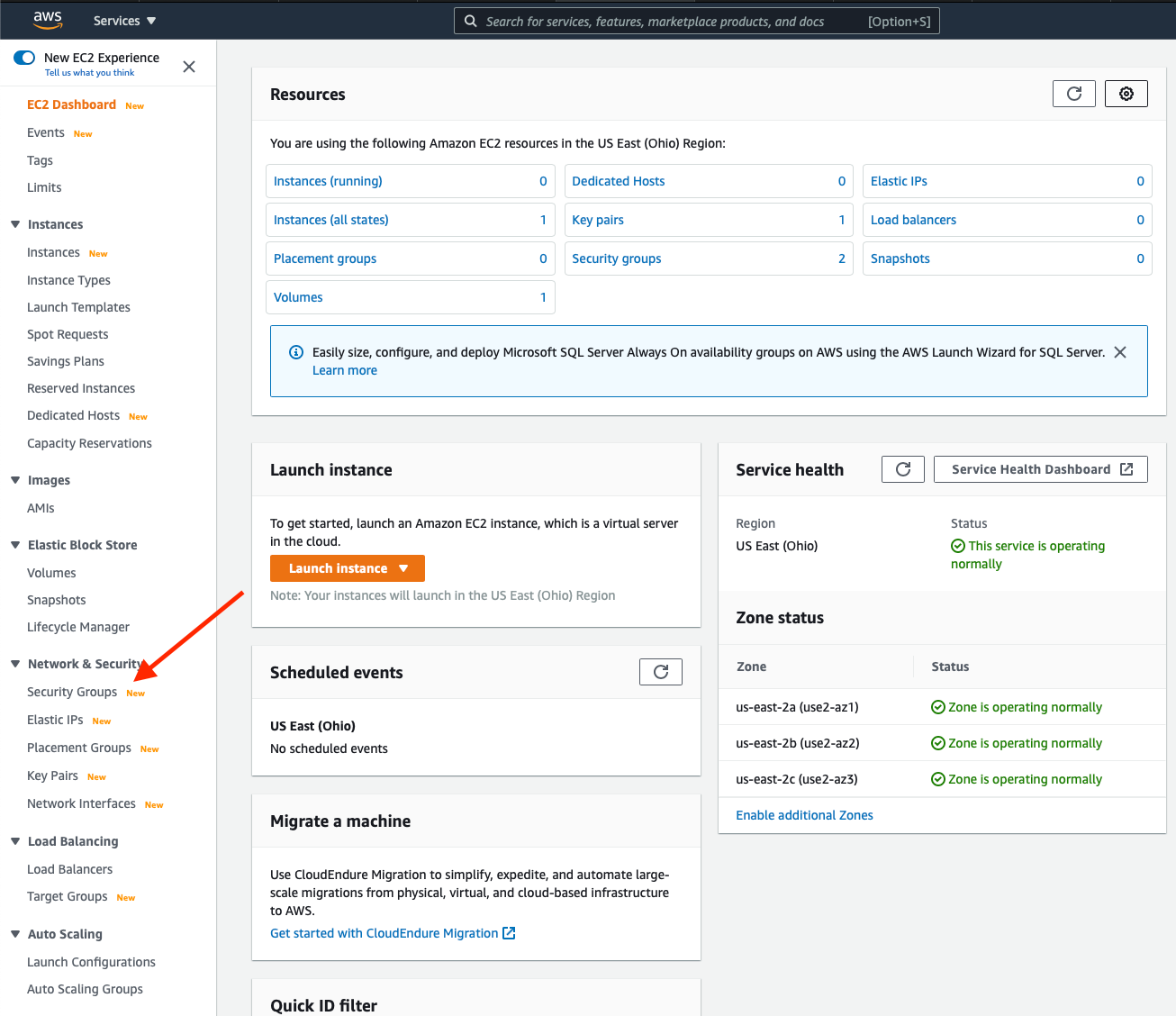Focus the AWS services search field

point(697,21)
